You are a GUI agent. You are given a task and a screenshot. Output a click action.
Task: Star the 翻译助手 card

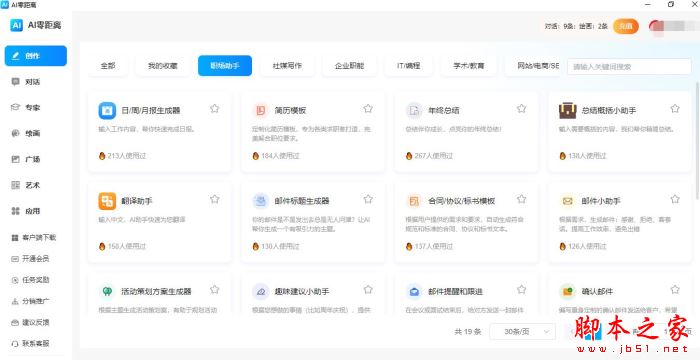[215, 199]
